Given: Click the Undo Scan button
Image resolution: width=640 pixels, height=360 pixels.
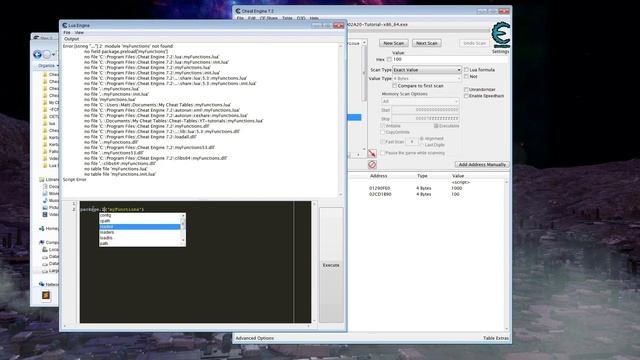Looking at the screenshot, I should [474, 43].
